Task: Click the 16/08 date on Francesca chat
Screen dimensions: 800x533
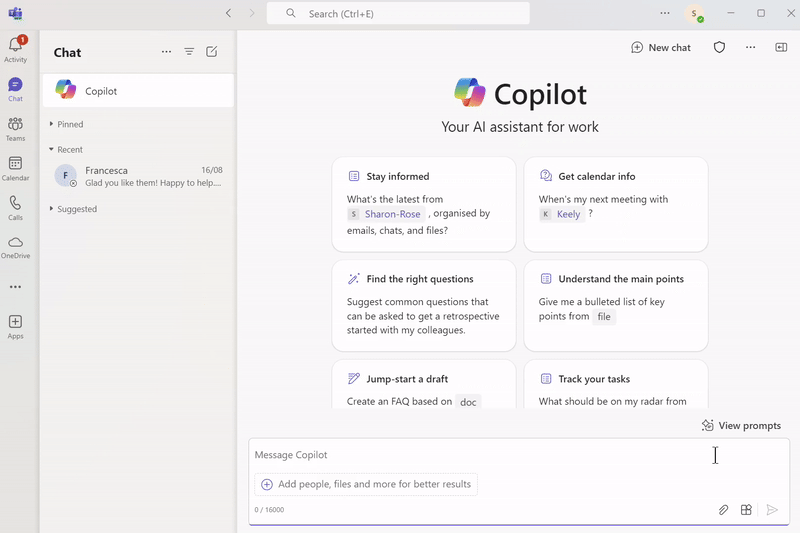Action: (212, 170)
